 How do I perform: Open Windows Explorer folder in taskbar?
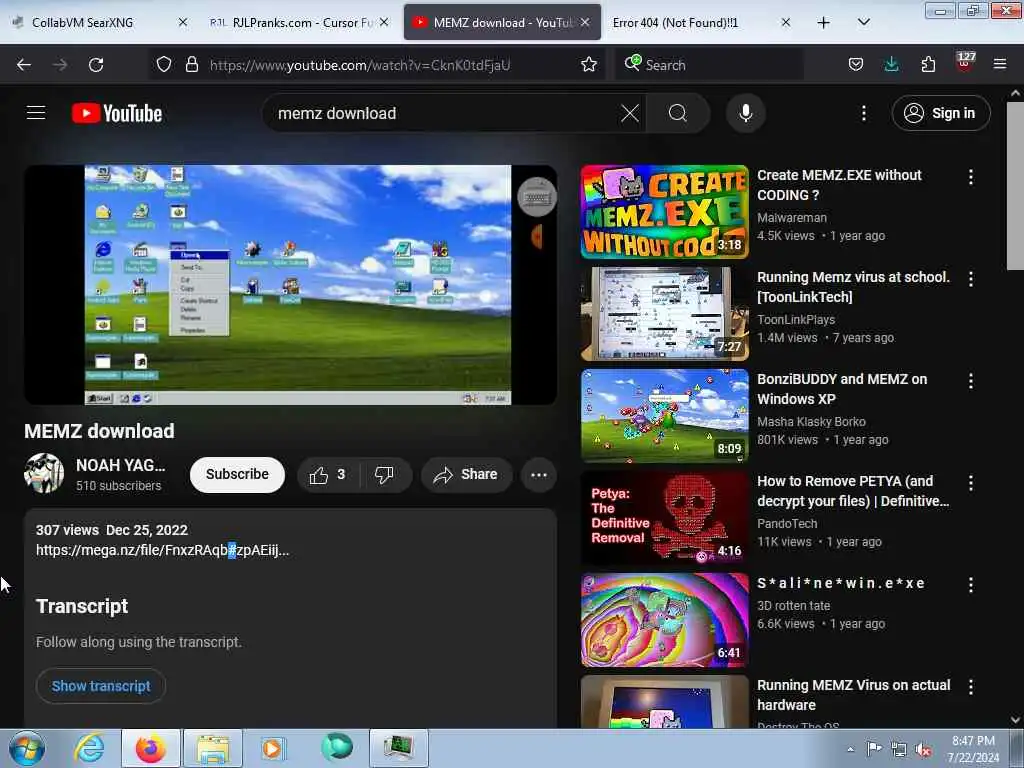[213, 748]
